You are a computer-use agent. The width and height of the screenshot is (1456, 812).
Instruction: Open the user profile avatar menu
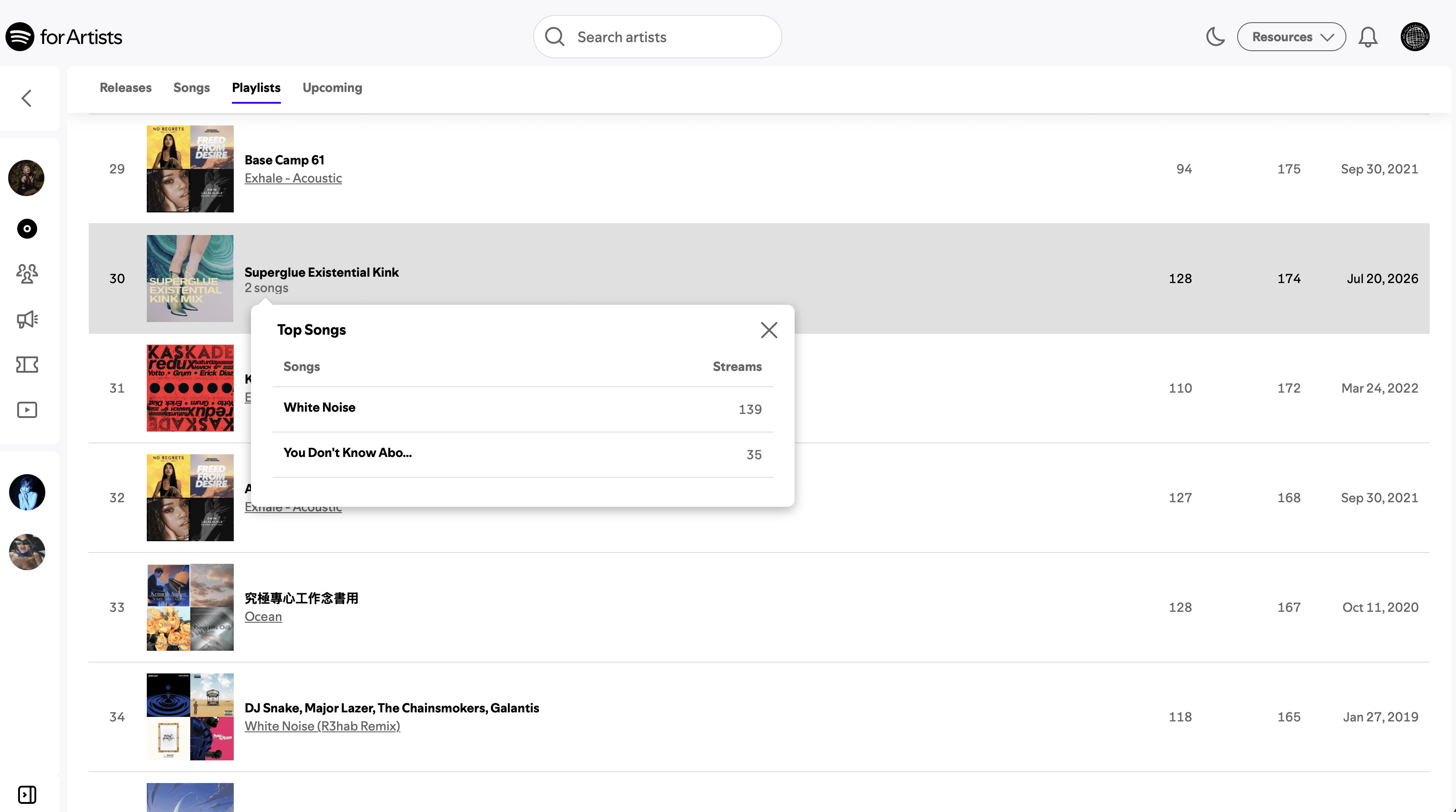click(1415, 37)
